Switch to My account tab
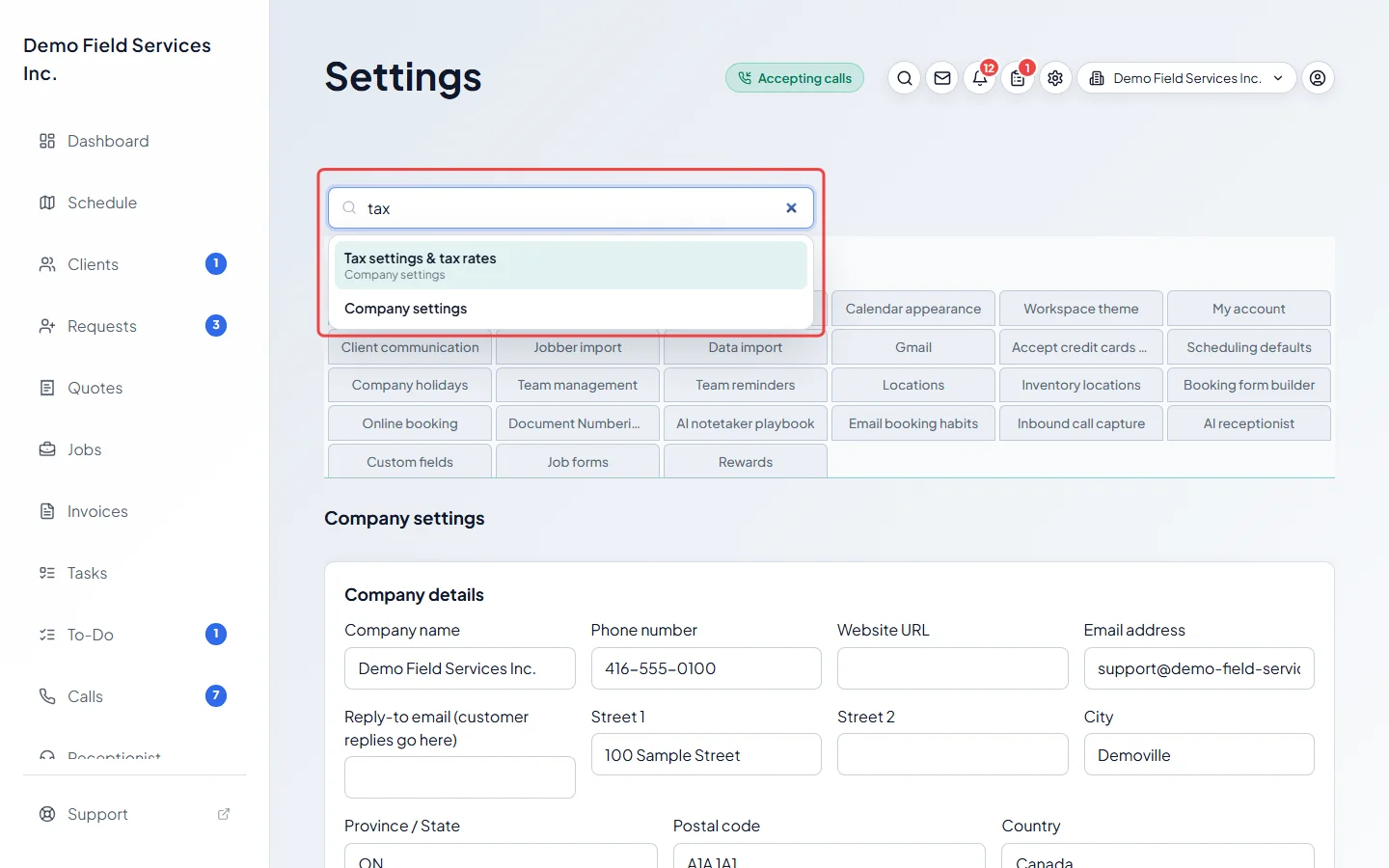 pos(1249,309)
